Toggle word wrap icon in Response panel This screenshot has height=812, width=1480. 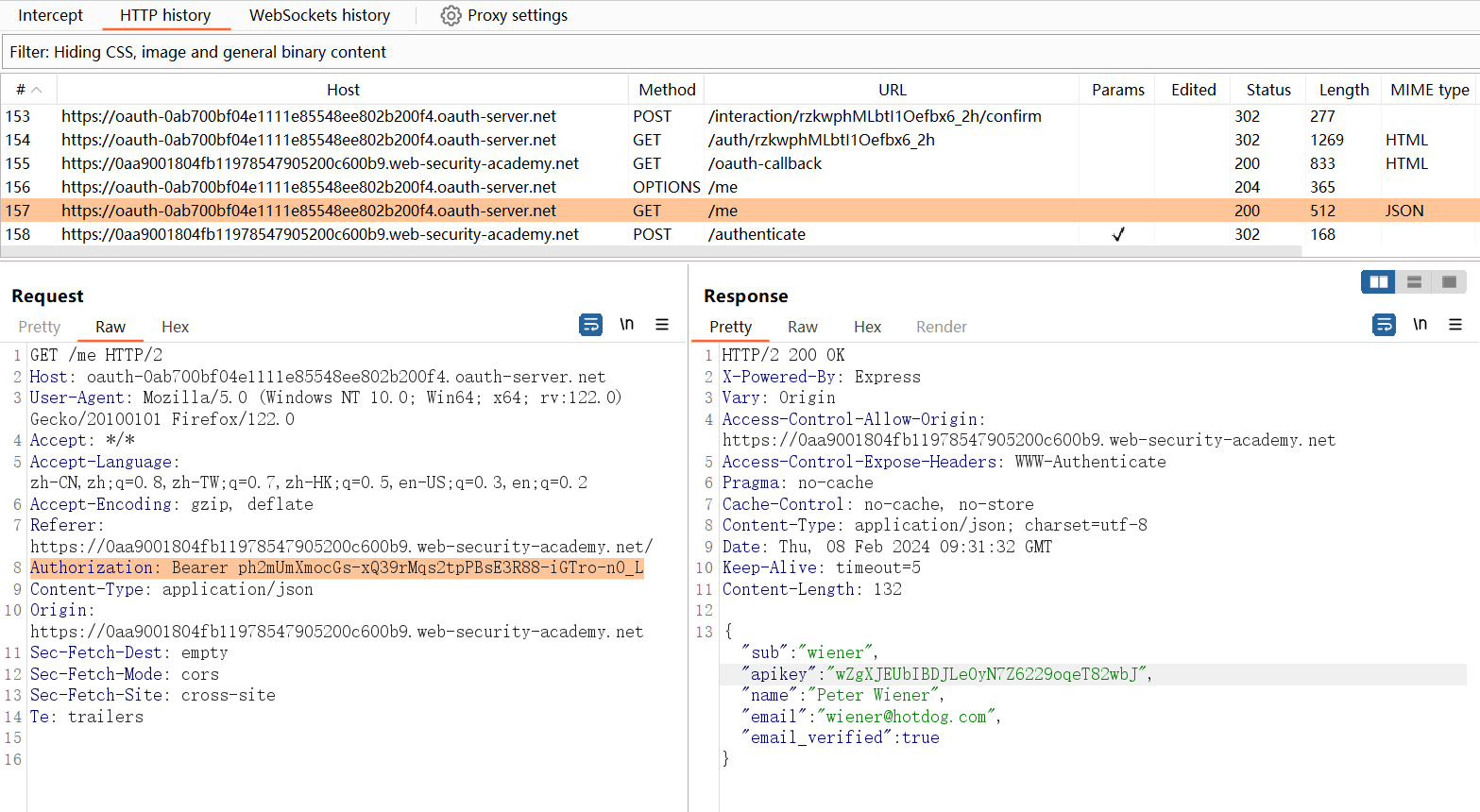click(1384, 325)
